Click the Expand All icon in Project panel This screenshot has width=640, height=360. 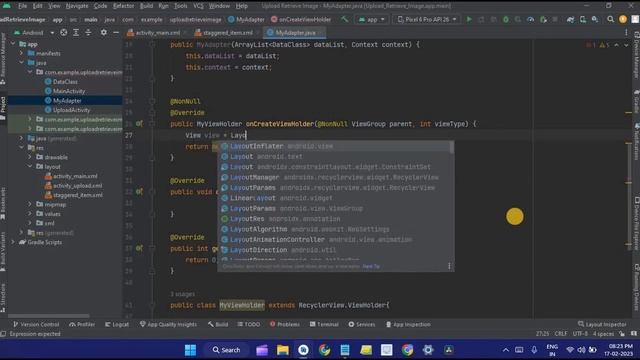(x=76, y=32)
